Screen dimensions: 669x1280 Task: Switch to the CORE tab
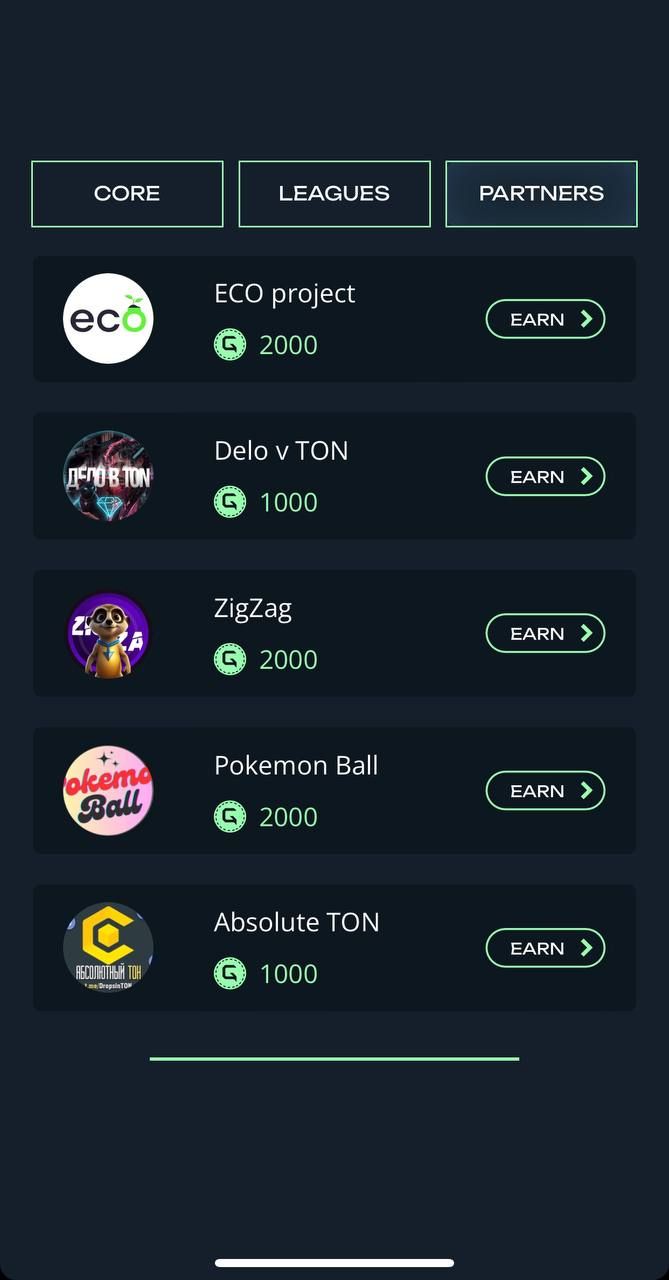pos(127,193)
